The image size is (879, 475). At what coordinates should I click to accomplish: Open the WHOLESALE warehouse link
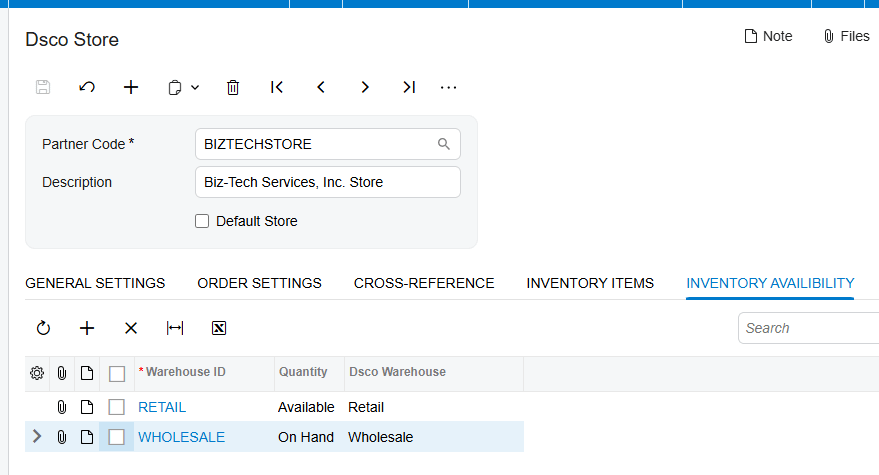click(x=182, y=437)
